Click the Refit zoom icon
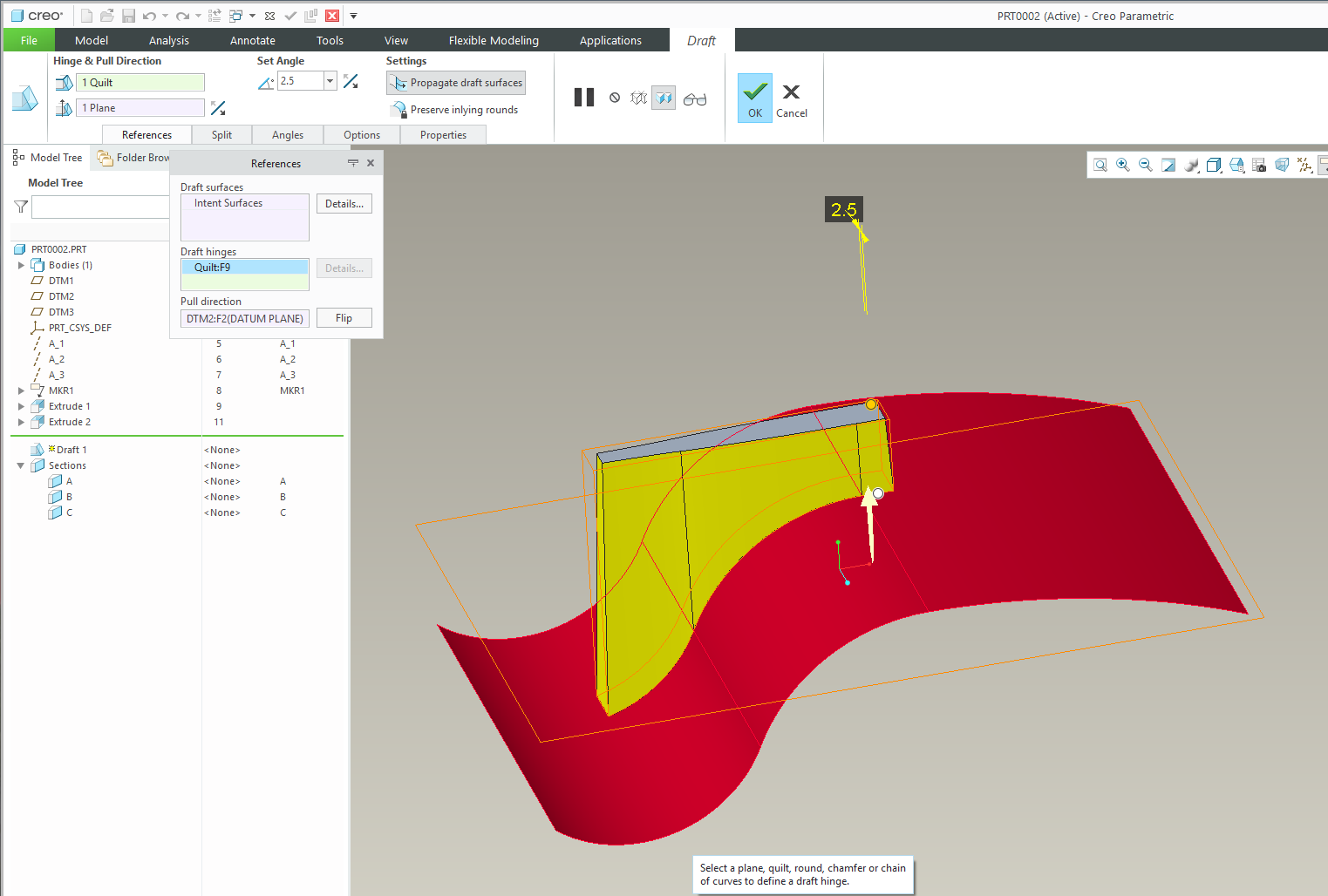Screen dimensions: 1328x896 [x=1168, y=164]
